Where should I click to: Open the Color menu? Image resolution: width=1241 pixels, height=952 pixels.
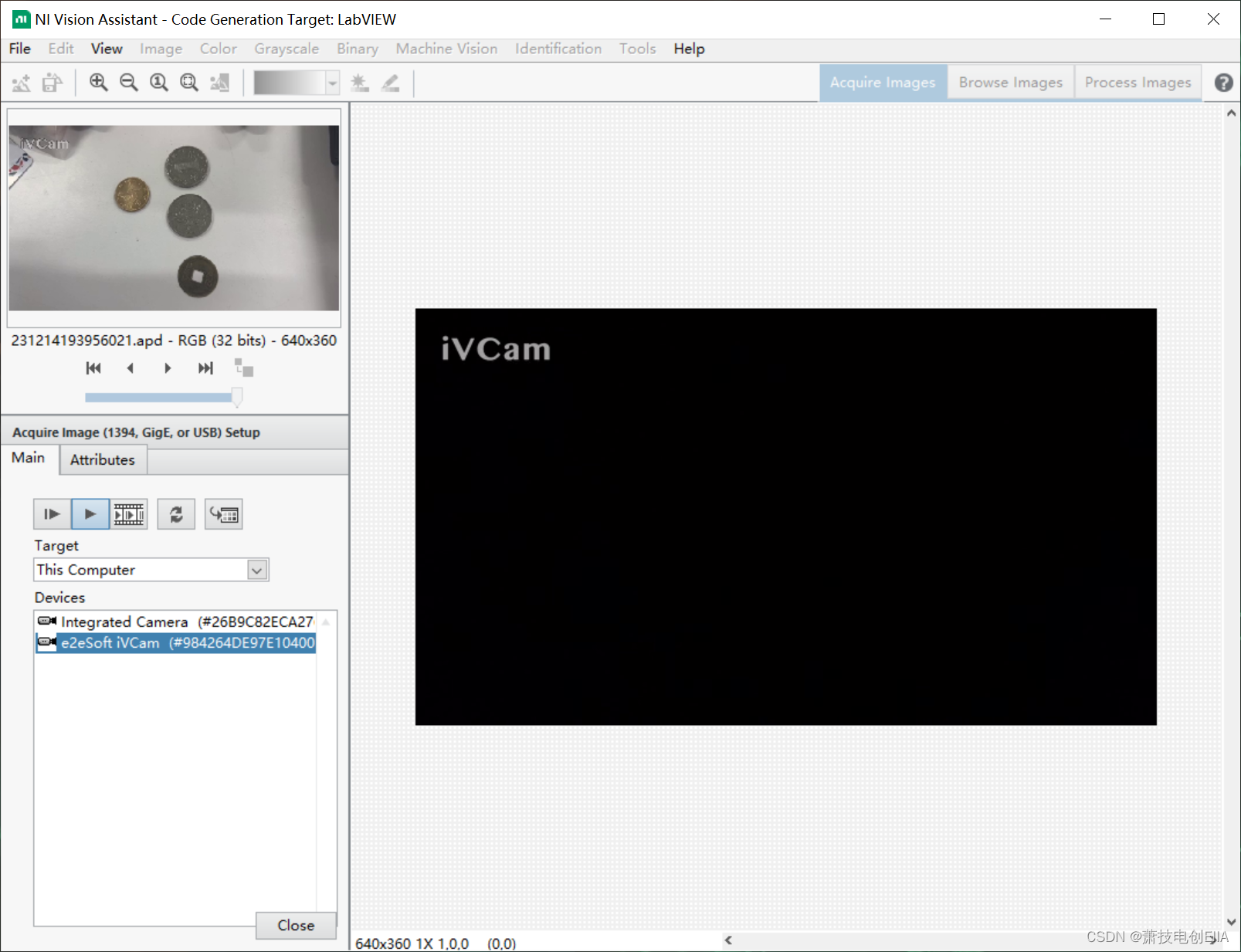click(x=219, y=49)
